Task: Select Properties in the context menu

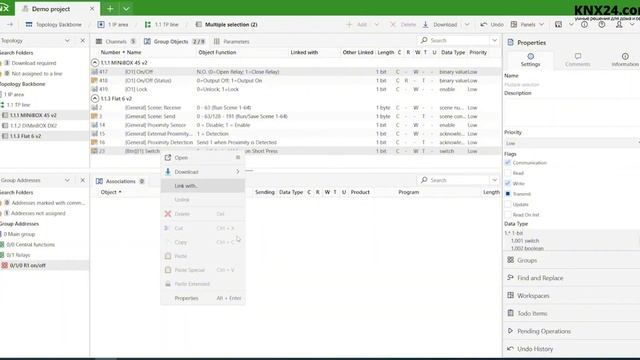Action: click(203, 298)
